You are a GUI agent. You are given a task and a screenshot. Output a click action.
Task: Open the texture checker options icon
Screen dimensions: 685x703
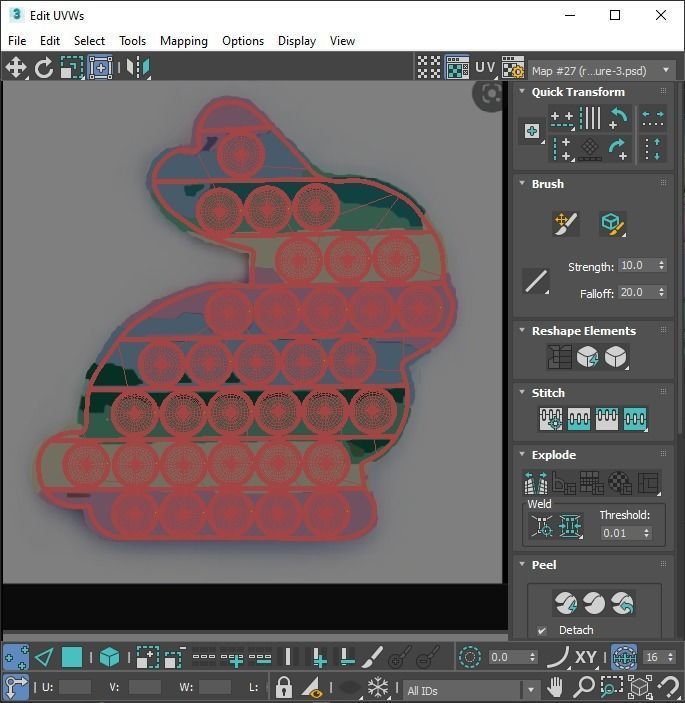coord(513,68)
